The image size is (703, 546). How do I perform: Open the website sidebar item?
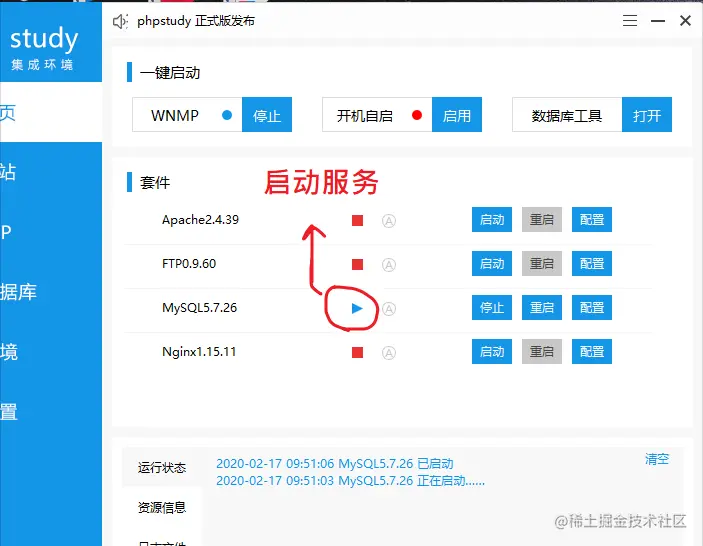tap(51, 172)
